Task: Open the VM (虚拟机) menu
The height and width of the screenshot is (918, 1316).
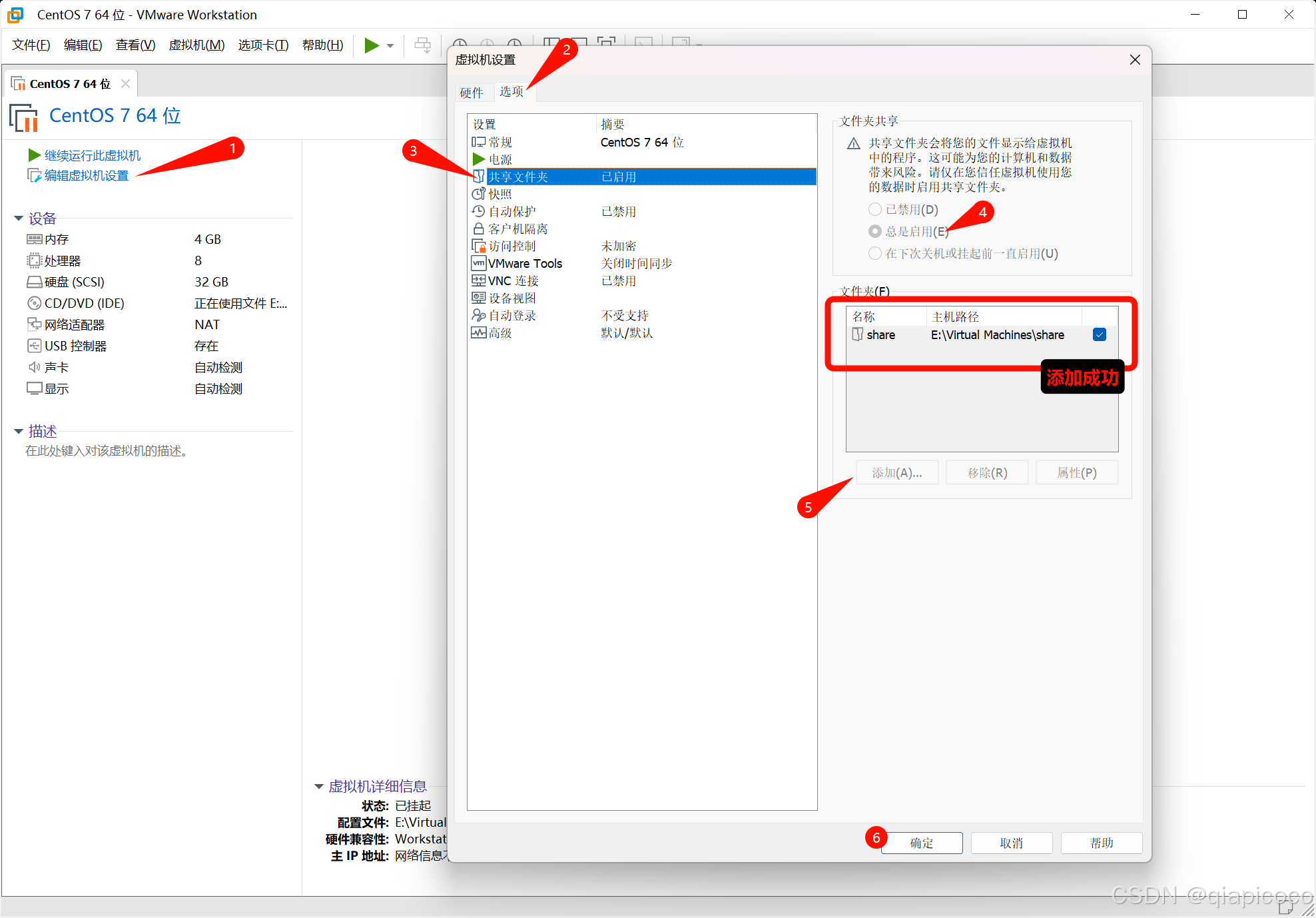Action: click(x=196, y=45)
